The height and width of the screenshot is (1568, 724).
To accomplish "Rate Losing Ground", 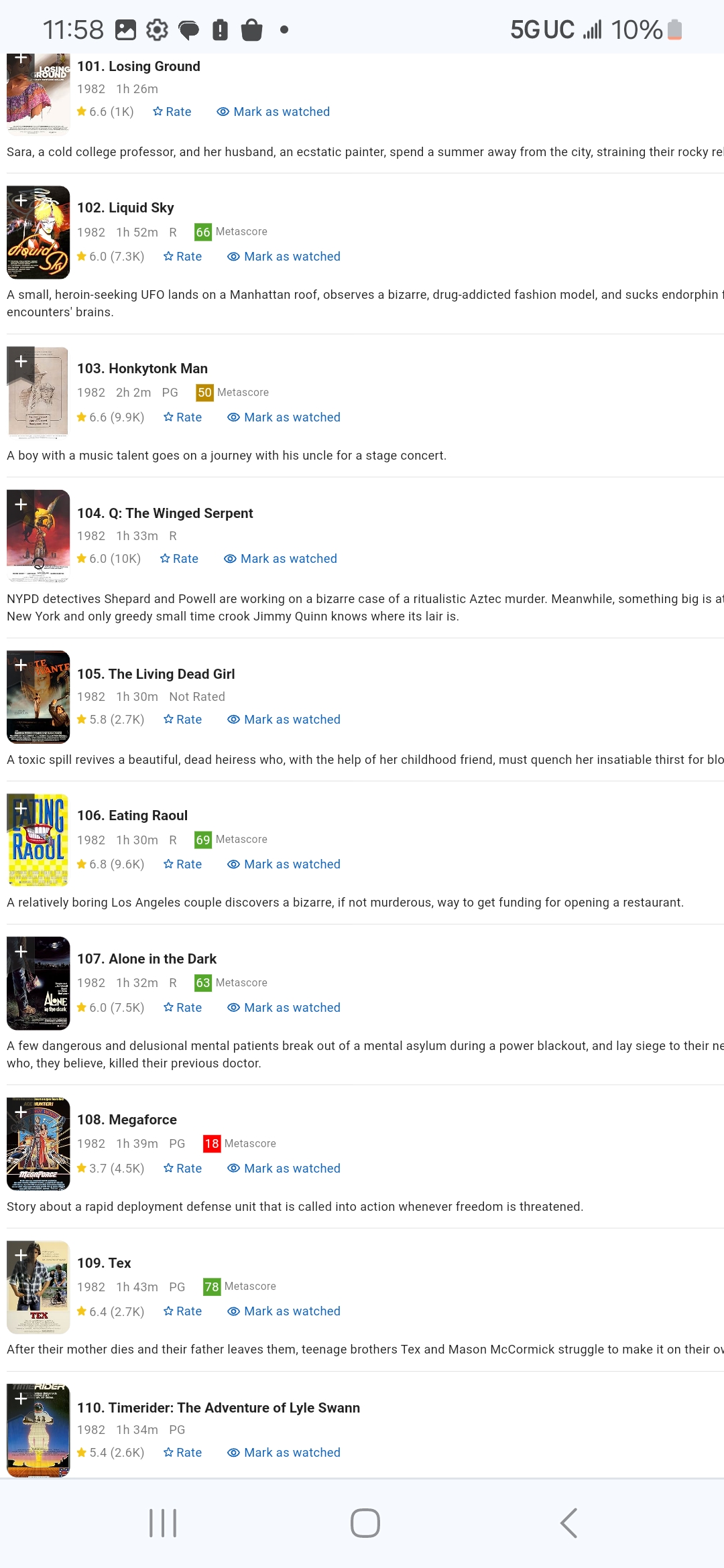I will (x=172, y=112).
